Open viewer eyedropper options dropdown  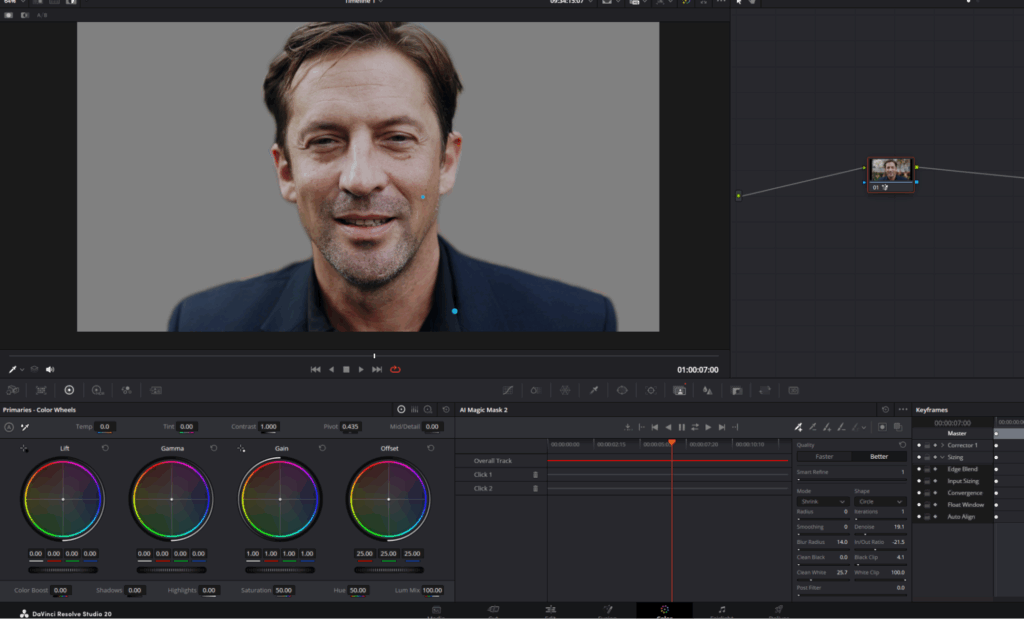(x=22, y=370)
